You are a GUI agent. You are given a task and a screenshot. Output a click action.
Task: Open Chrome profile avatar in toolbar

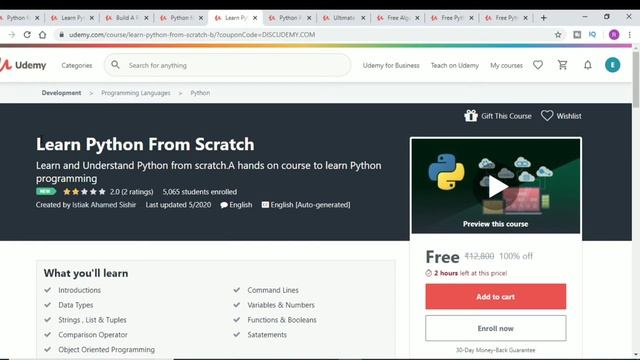click(614, 35)
